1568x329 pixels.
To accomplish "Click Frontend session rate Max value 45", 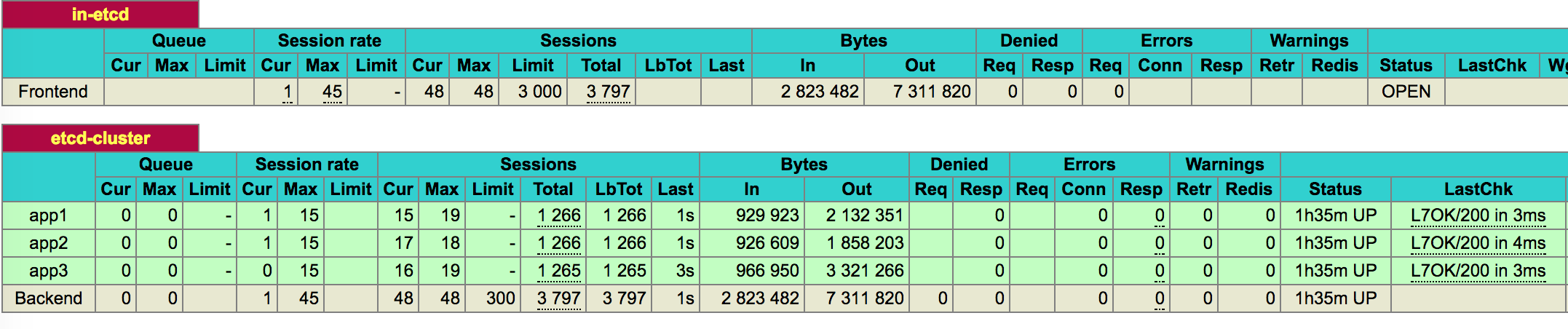I will click(x=332, y=92).
